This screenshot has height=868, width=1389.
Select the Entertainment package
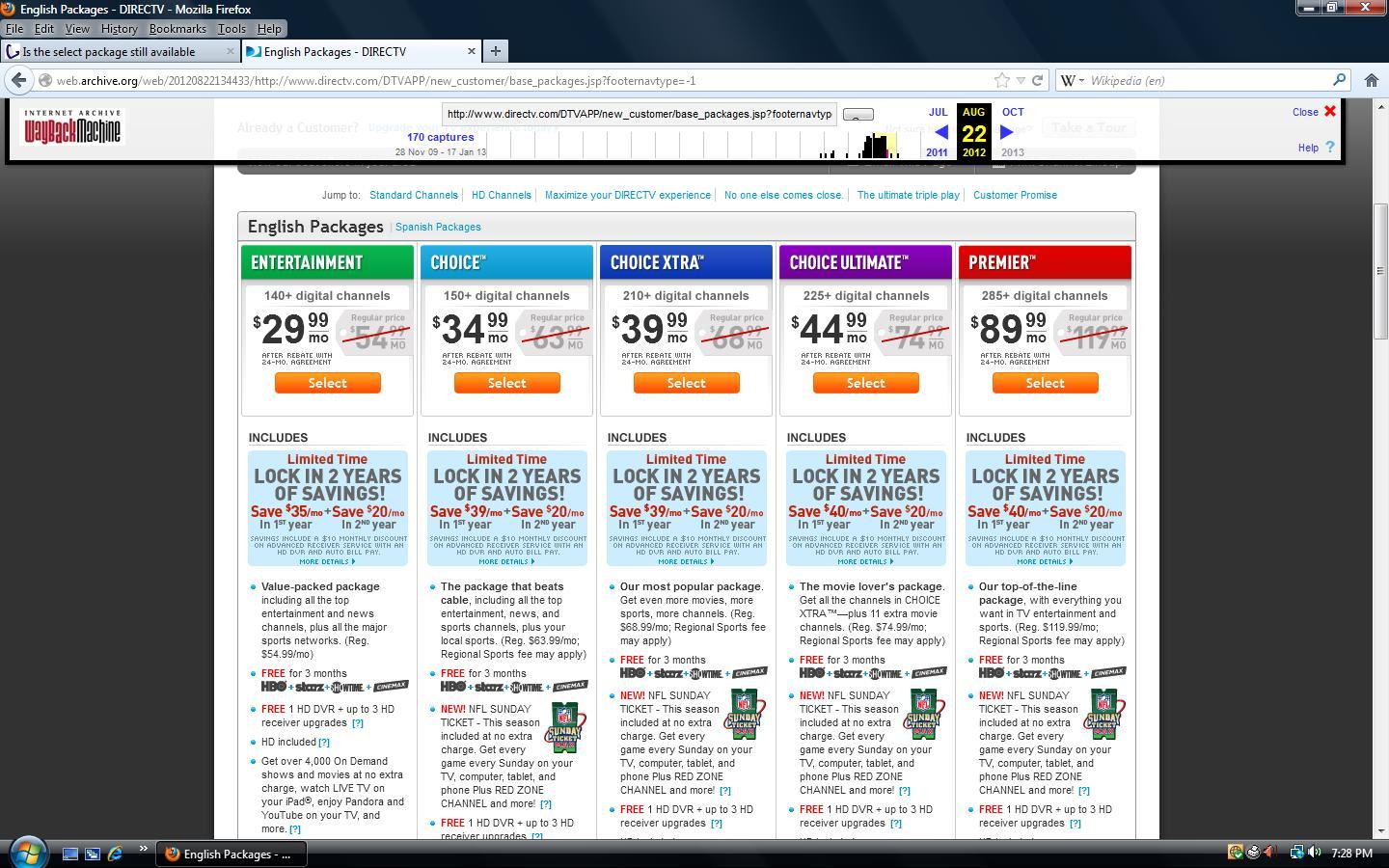coord(328,383)
